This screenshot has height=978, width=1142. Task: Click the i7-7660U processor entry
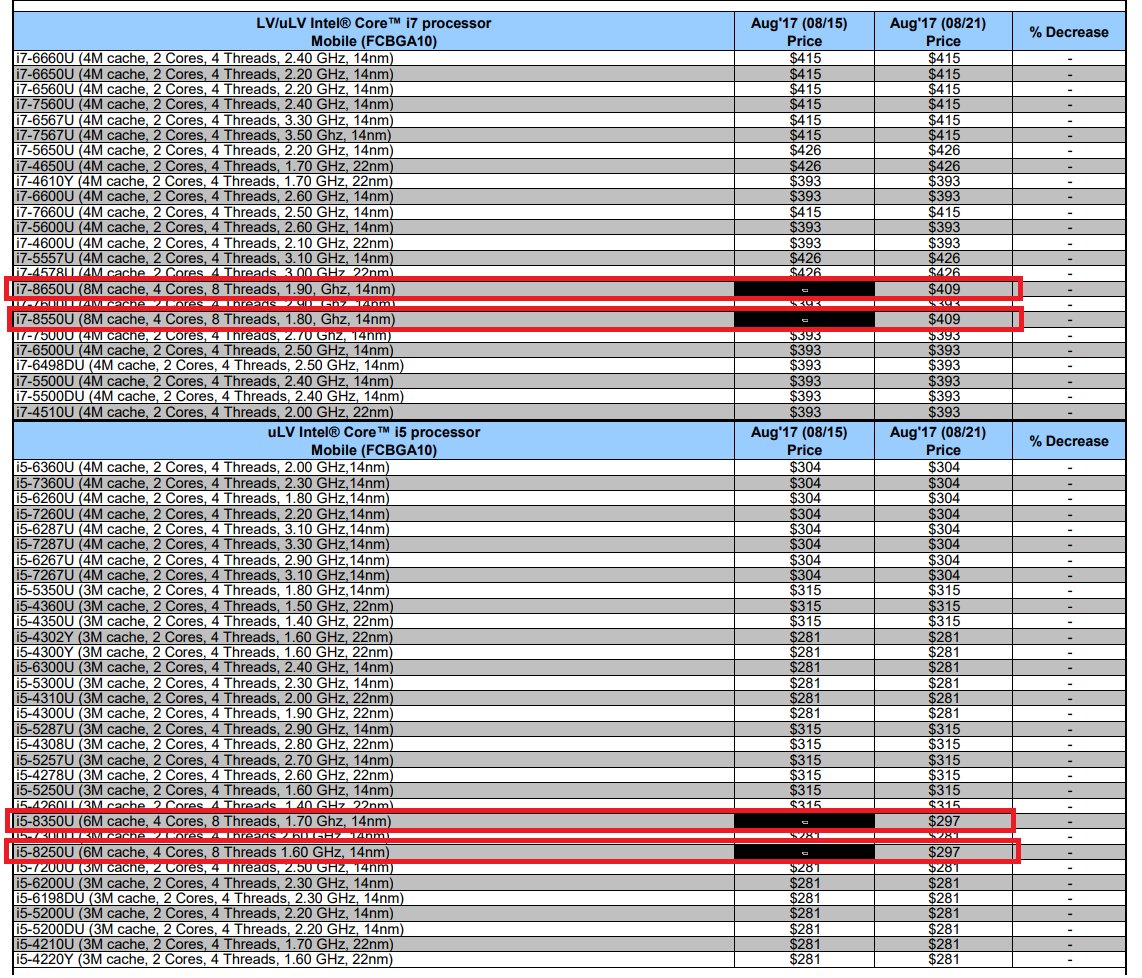[x=205, y=213]
